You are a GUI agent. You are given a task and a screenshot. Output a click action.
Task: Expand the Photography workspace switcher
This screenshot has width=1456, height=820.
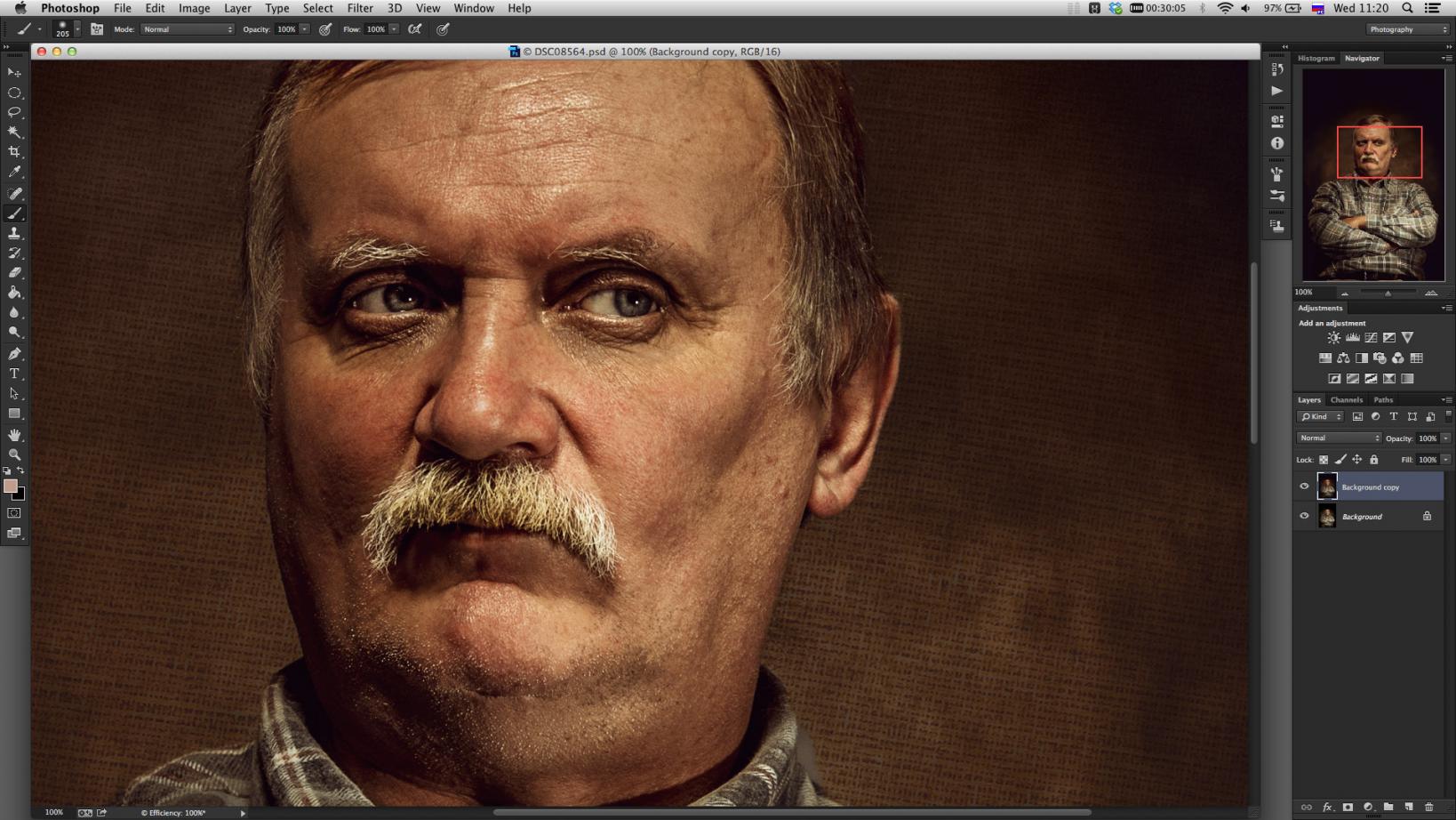(1408, 29)
